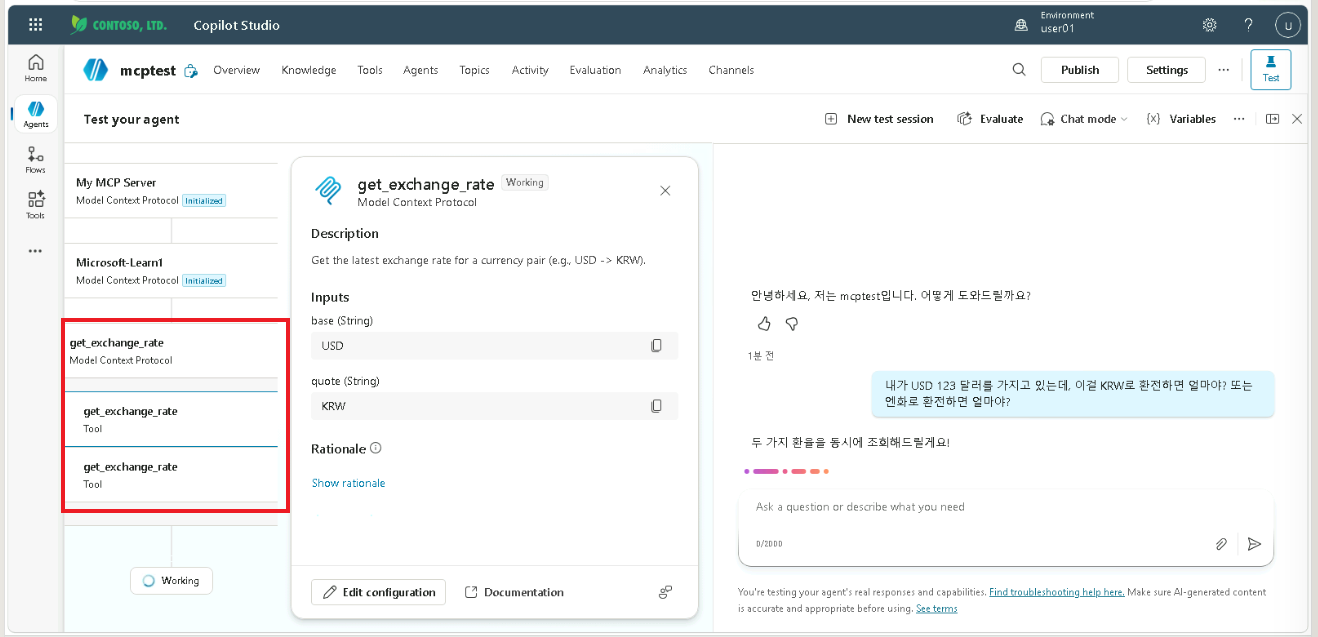Image resolution: width=1318 pixels, height=637 pixels.
Task: Select get_exchange_rate Model Context Protocol node
Action: 171,351
